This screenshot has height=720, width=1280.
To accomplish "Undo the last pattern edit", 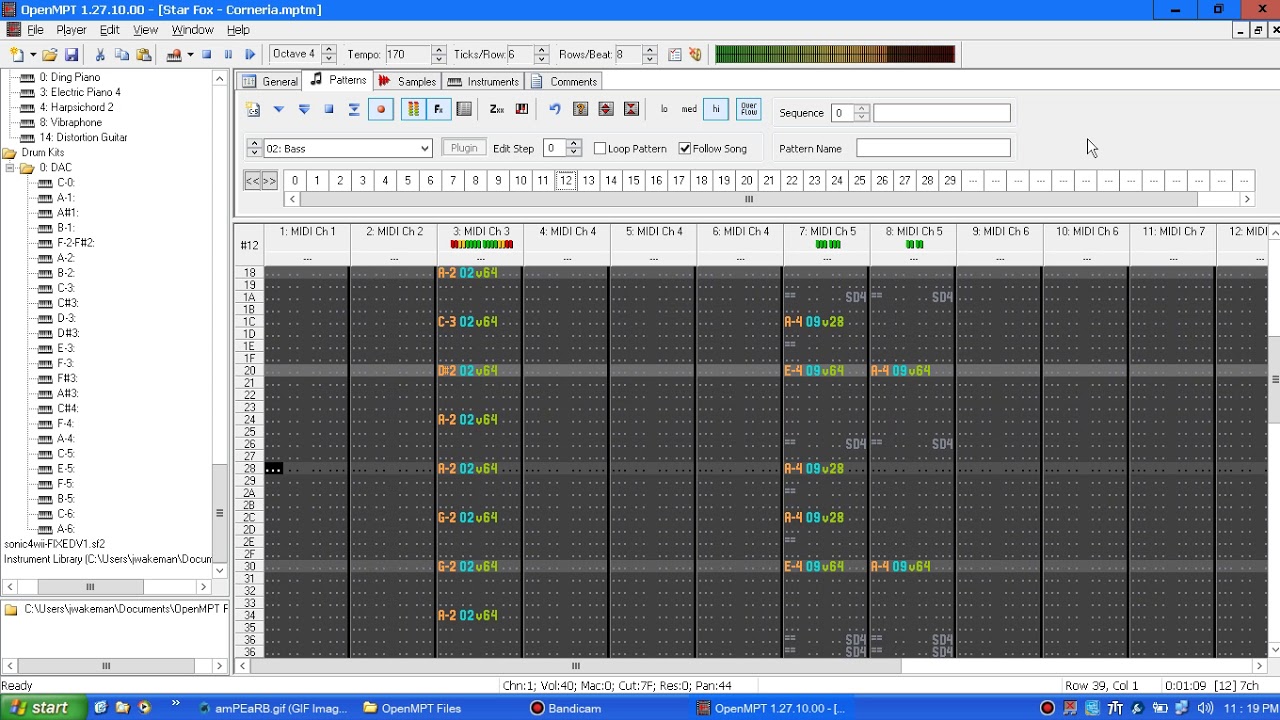I will click(x=555, y=109).
